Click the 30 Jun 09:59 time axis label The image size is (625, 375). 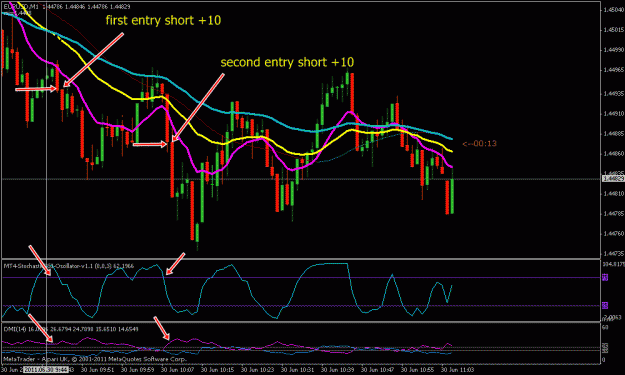coord(137,369)
